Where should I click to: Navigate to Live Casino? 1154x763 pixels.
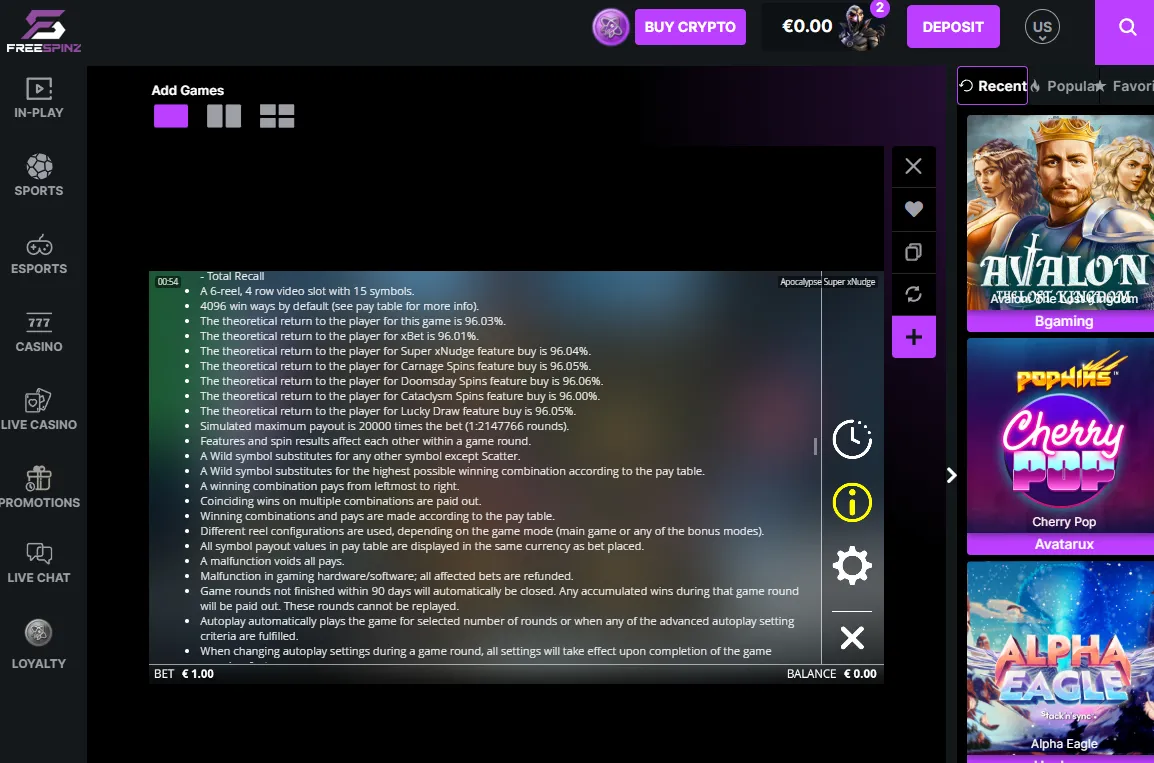(x=39, y=410)
